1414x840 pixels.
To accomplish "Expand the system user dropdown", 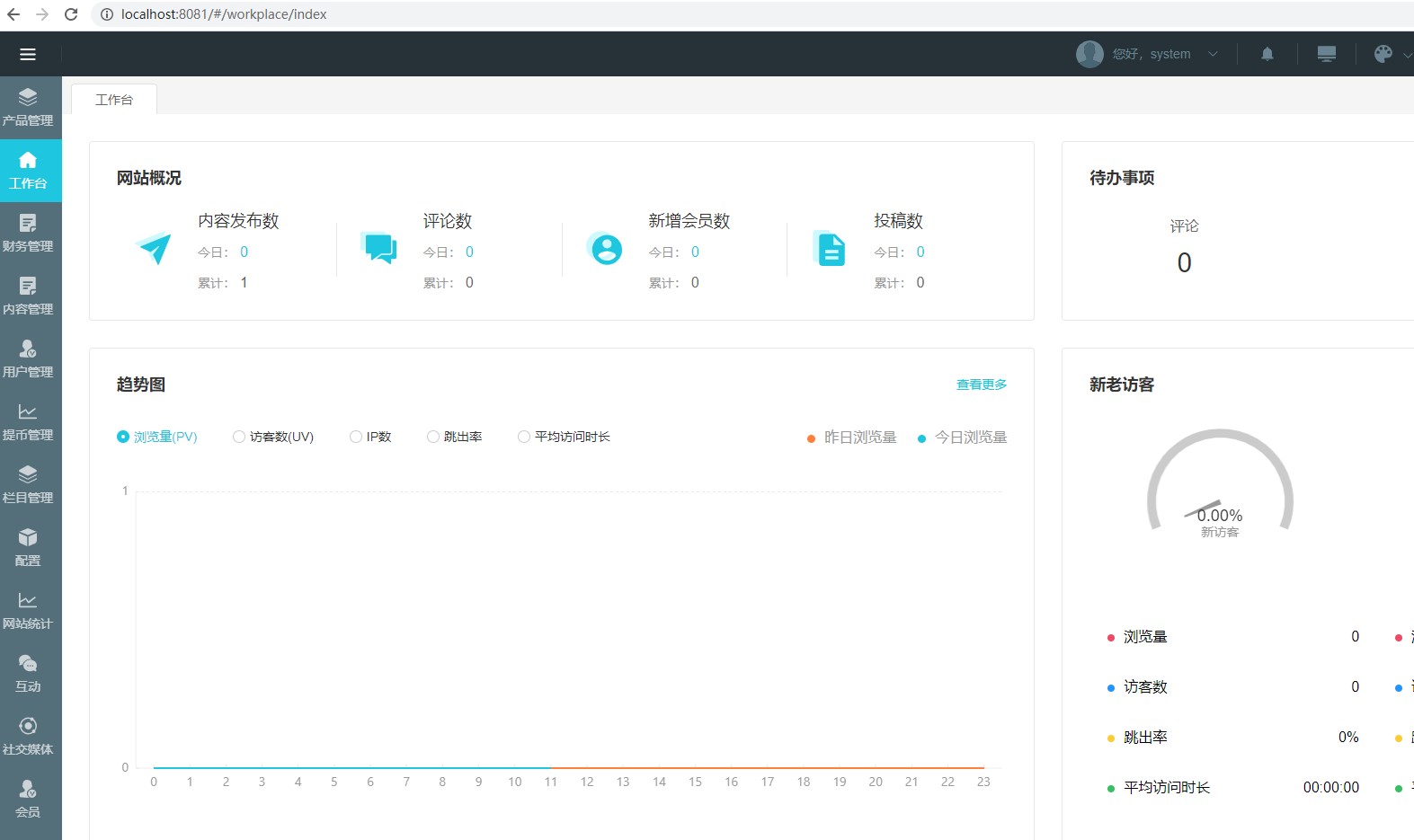I will [x=1213, y=54].
